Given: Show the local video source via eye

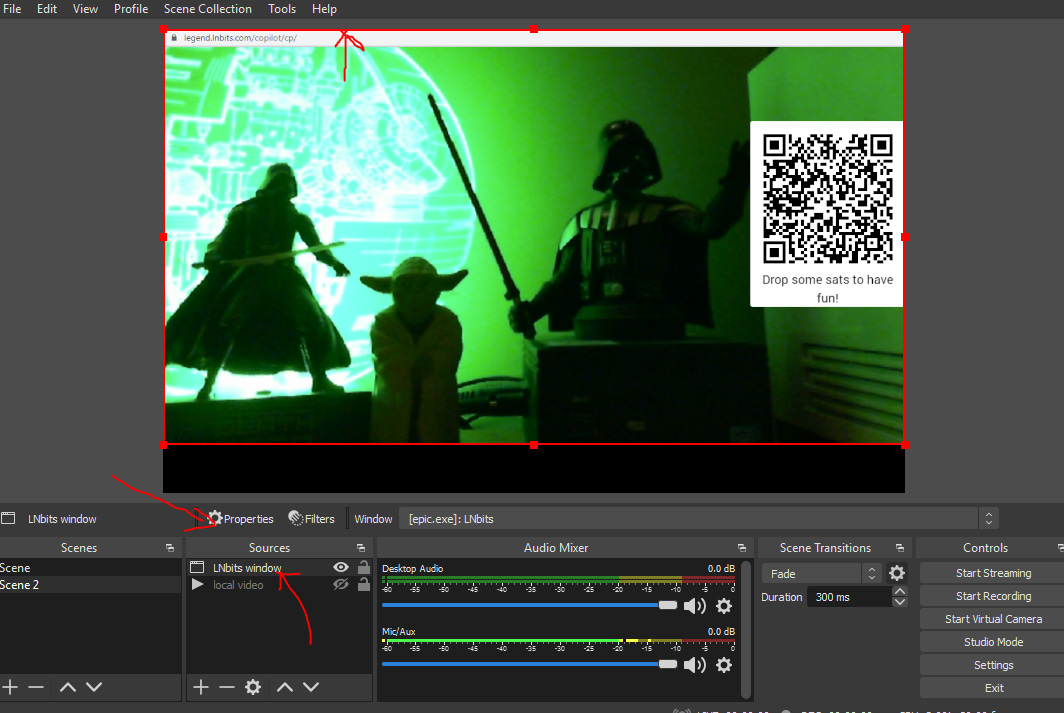Looking at the screenshot, I should (x=340, y=585).
